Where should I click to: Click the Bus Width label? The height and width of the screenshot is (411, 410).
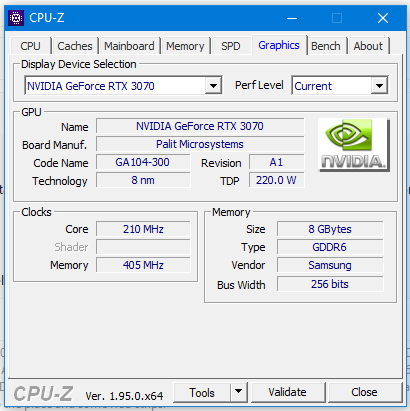[x=241, y=285]
